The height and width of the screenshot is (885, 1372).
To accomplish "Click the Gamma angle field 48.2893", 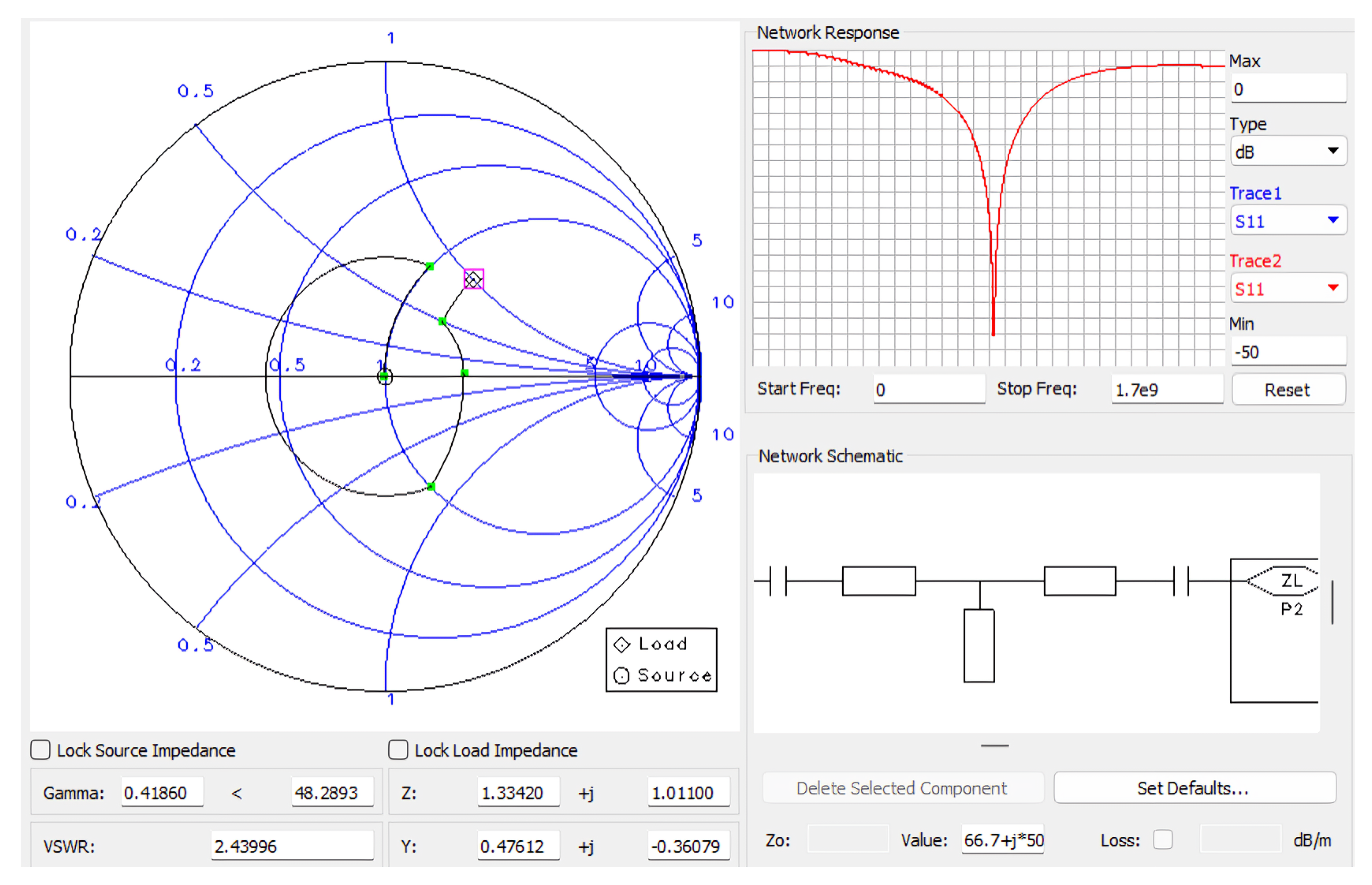I will (x=333, y=792).
